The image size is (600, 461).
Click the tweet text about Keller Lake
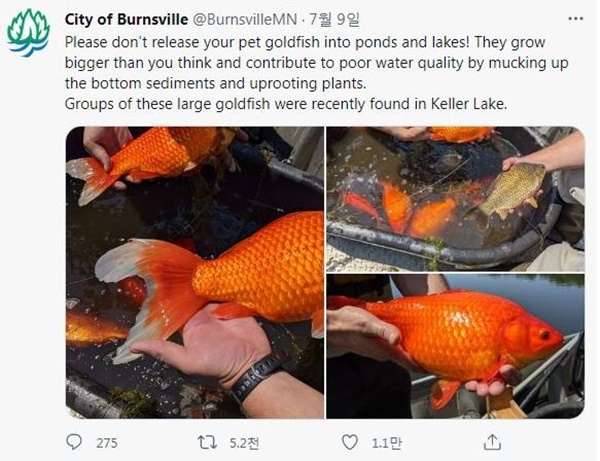(x=286, y=104)
